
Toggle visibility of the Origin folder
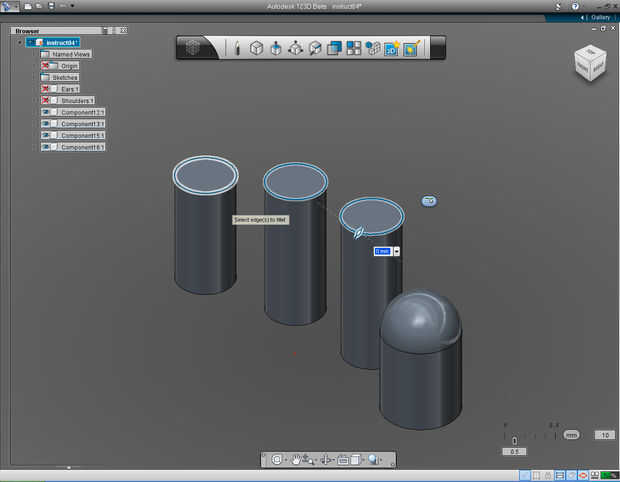click(x=46, y=66)
